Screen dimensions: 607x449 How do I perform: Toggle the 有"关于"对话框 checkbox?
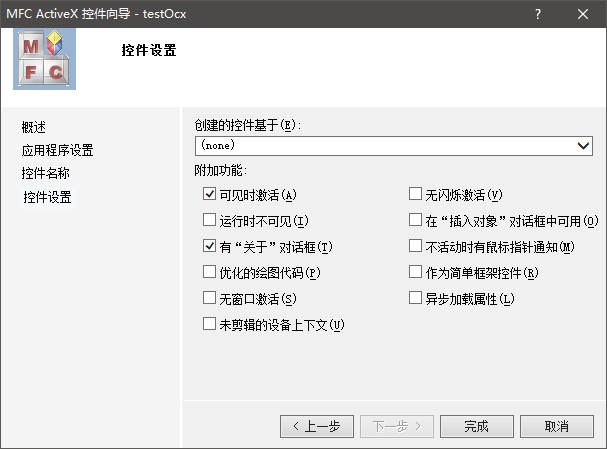tap(209, 246)
